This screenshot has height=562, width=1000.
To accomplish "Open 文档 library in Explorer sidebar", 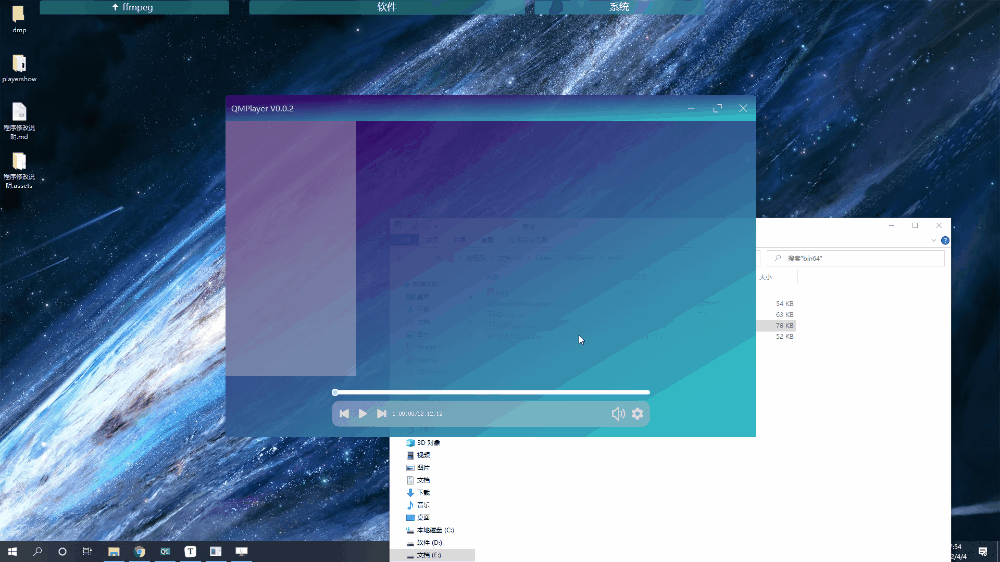I will pos(423,480).
